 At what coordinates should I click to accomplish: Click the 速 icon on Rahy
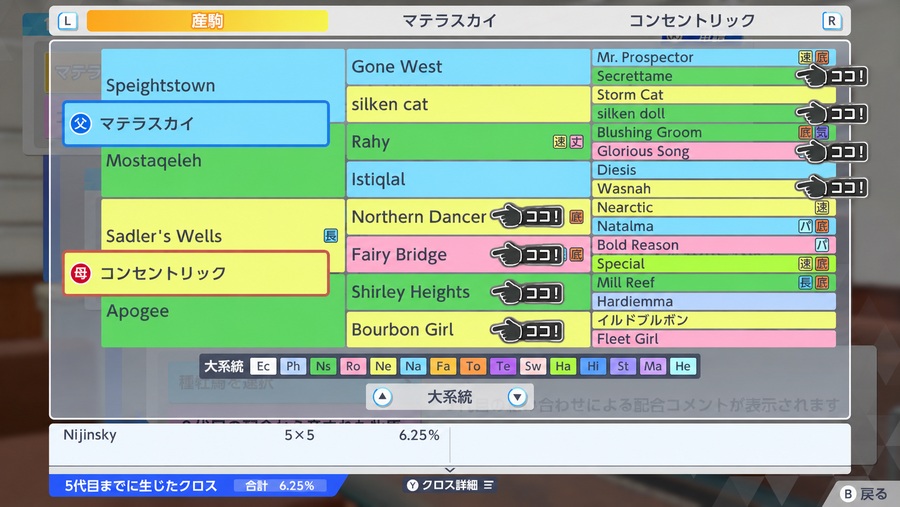pyautogui.click(x=560, y=142)
